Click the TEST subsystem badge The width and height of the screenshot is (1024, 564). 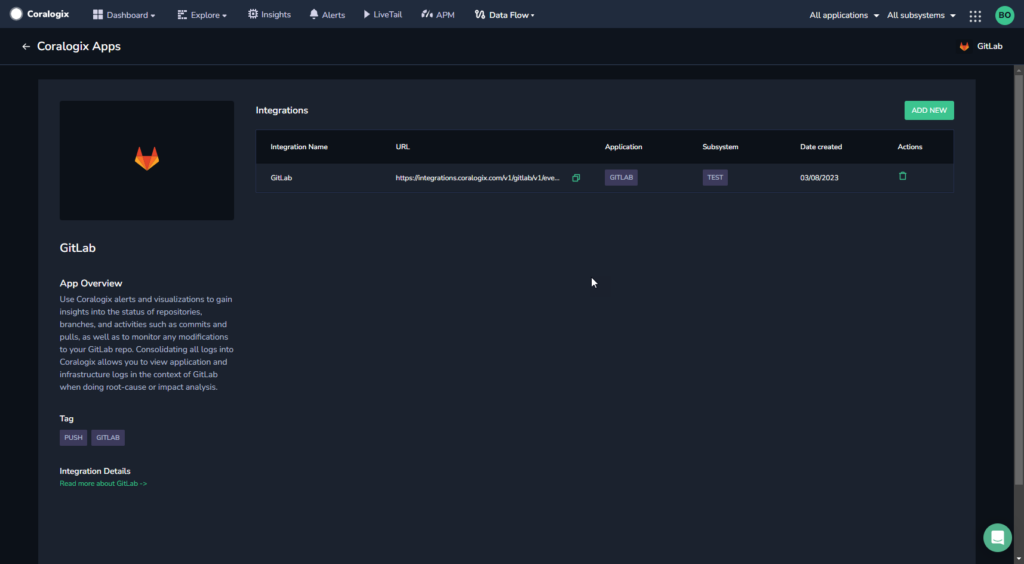(x=715, y=178)
